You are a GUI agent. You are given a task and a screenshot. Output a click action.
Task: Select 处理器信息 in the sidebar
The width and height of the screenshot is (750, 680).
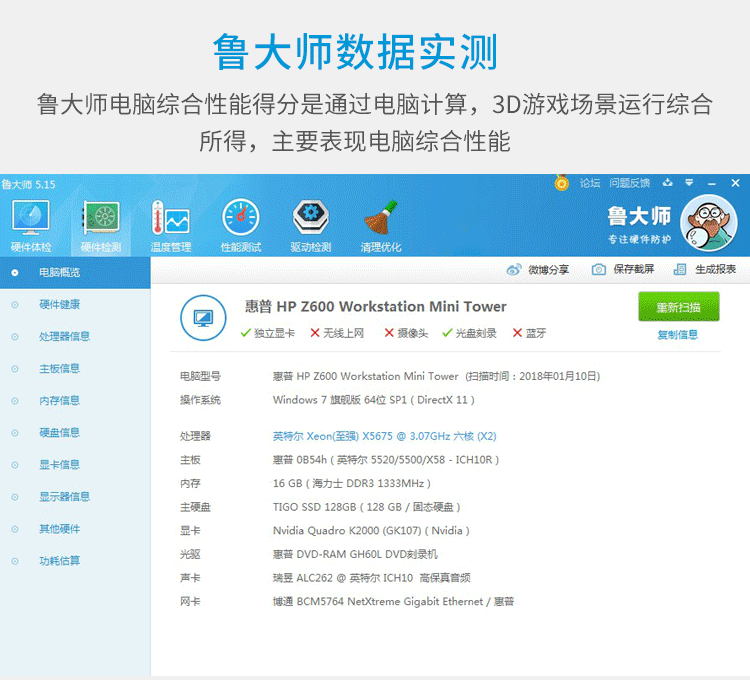[64, 336]
